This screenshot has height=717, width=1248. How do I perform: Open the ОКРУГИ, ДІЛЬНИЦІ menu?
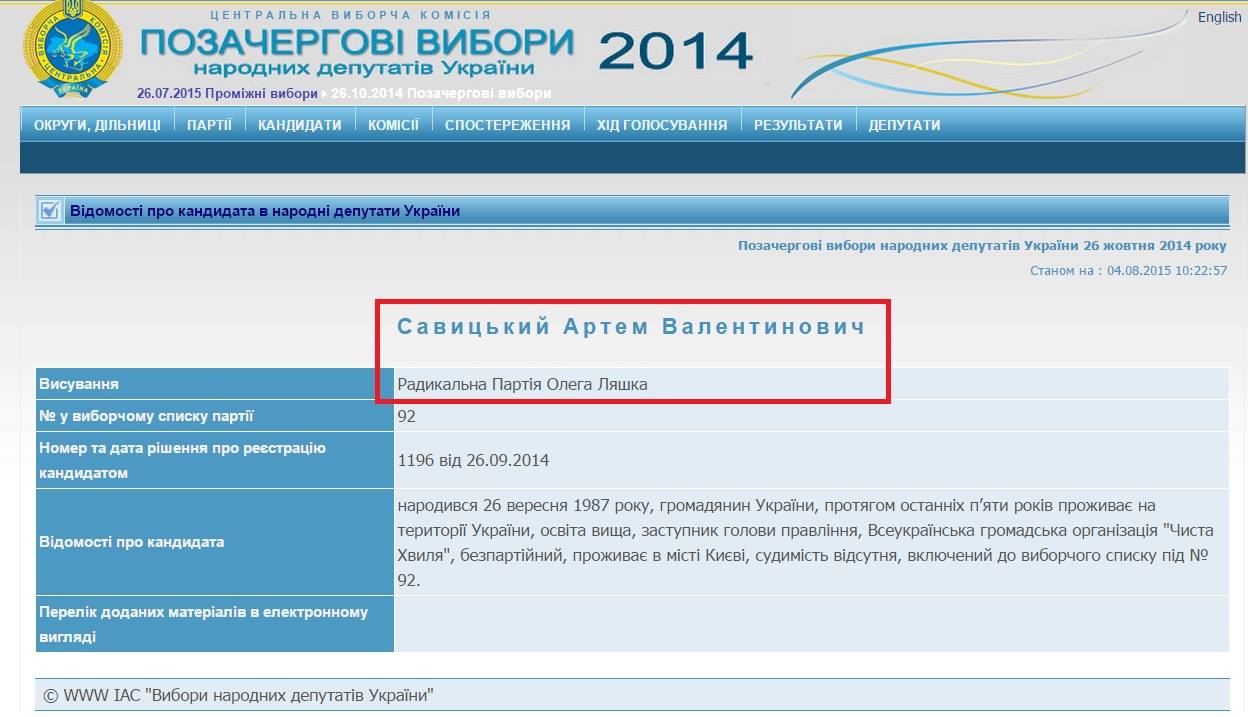coord(97,125)
